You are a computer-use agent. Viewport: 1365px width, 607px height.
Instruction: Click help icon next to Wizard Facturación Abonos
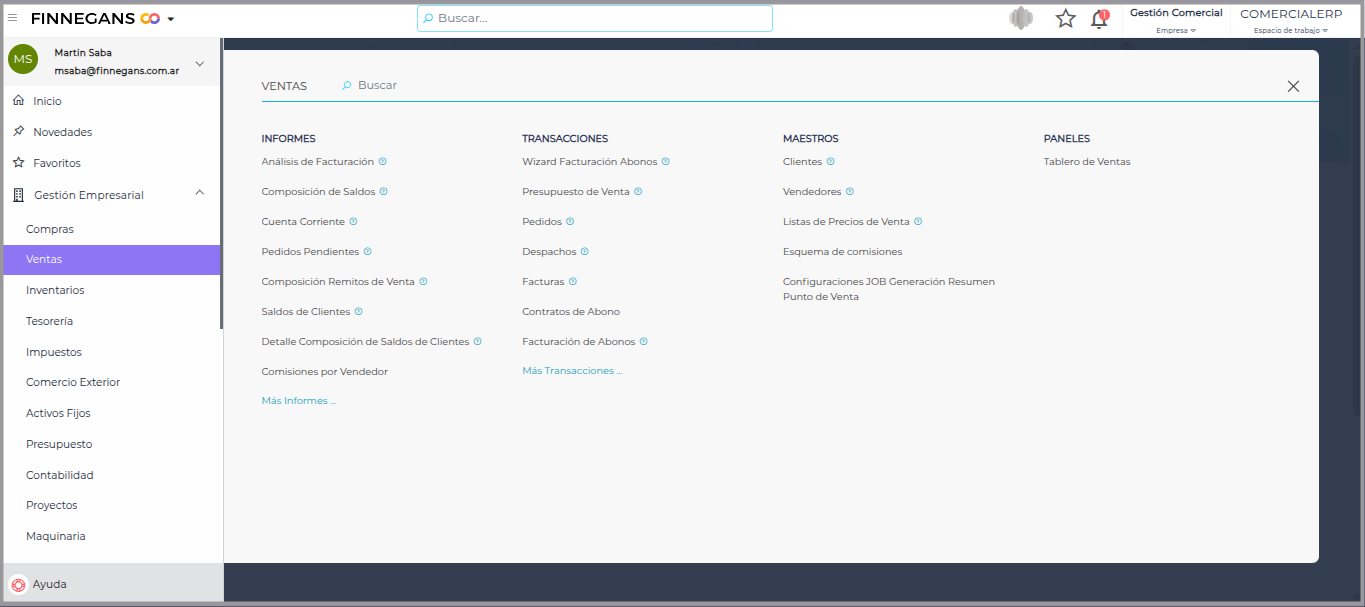(666, 161)
